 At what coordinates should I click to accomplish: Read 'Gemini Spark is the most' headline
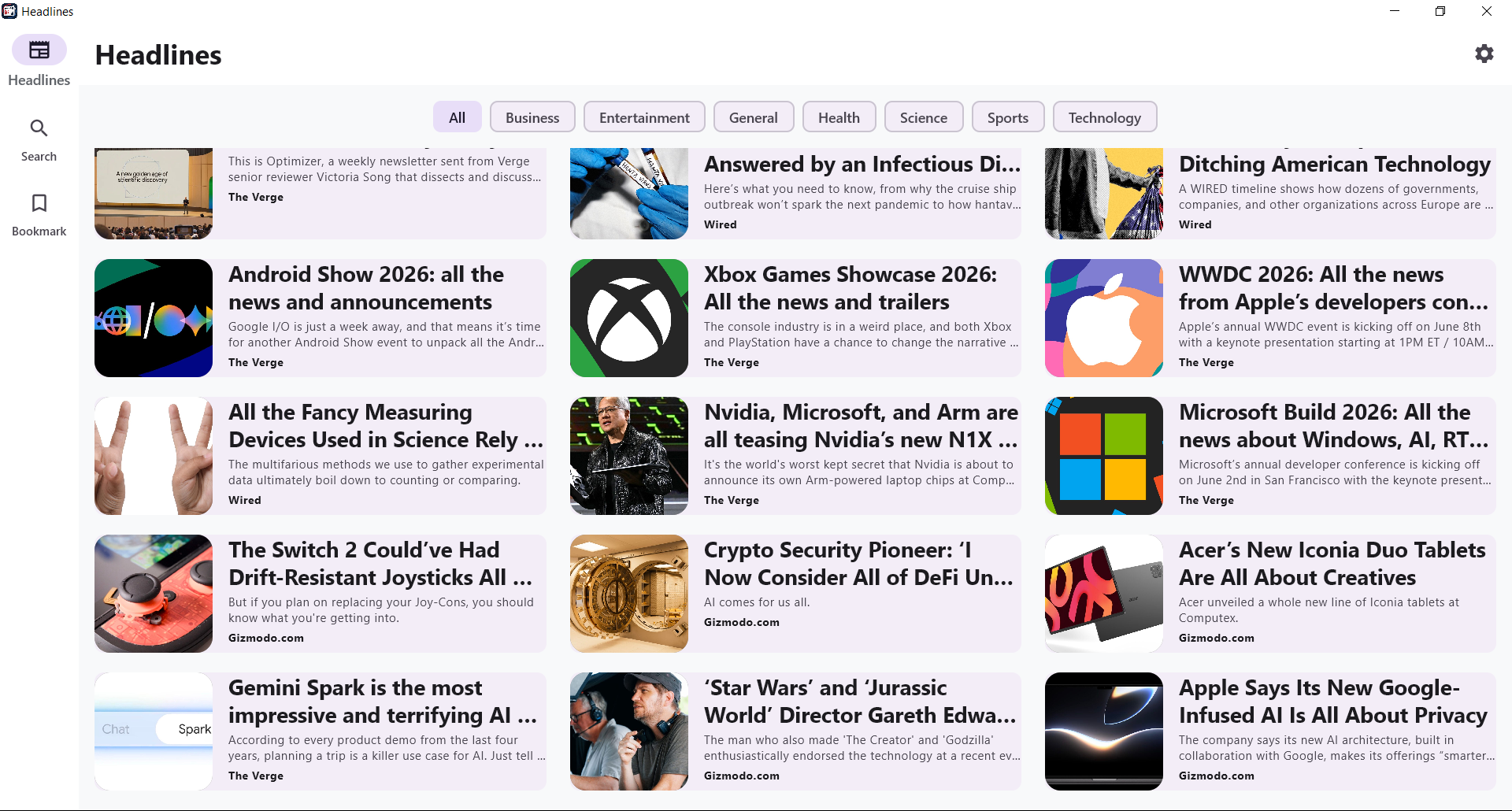[x=383, y=702]
